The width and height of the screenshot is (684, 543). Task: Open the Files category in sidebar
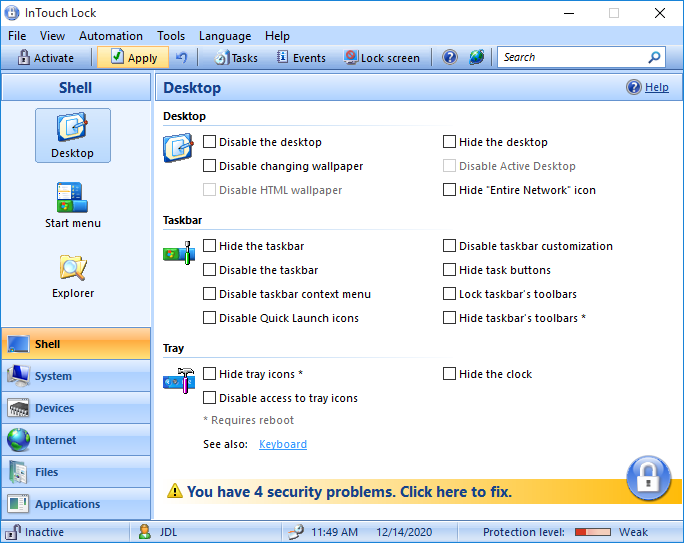coord(76,472)
